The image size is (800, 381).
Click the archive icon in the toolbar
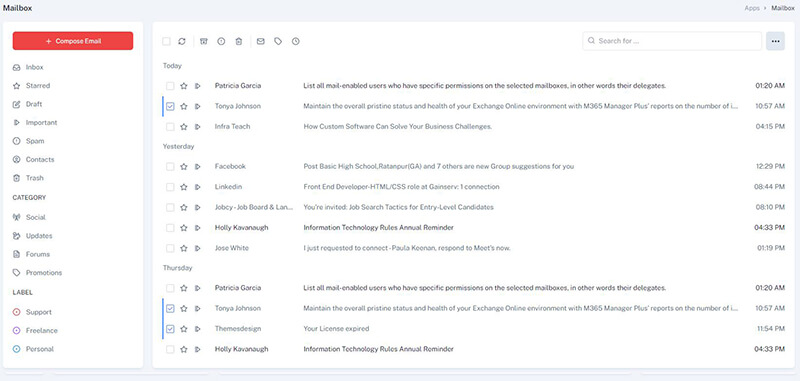pyautogui.click(x=204, y=41)
